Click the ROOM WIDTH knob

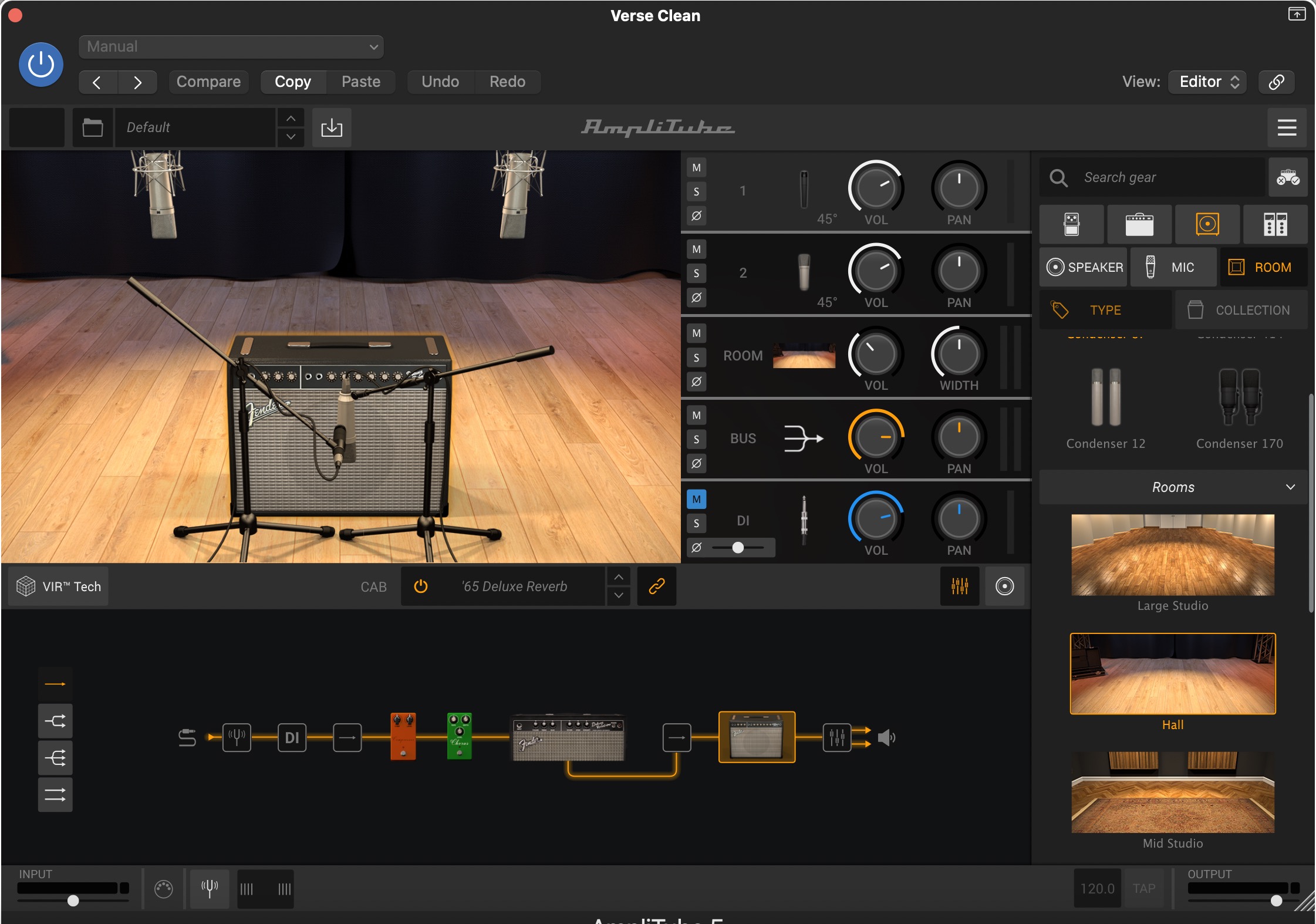coord(959,353)
